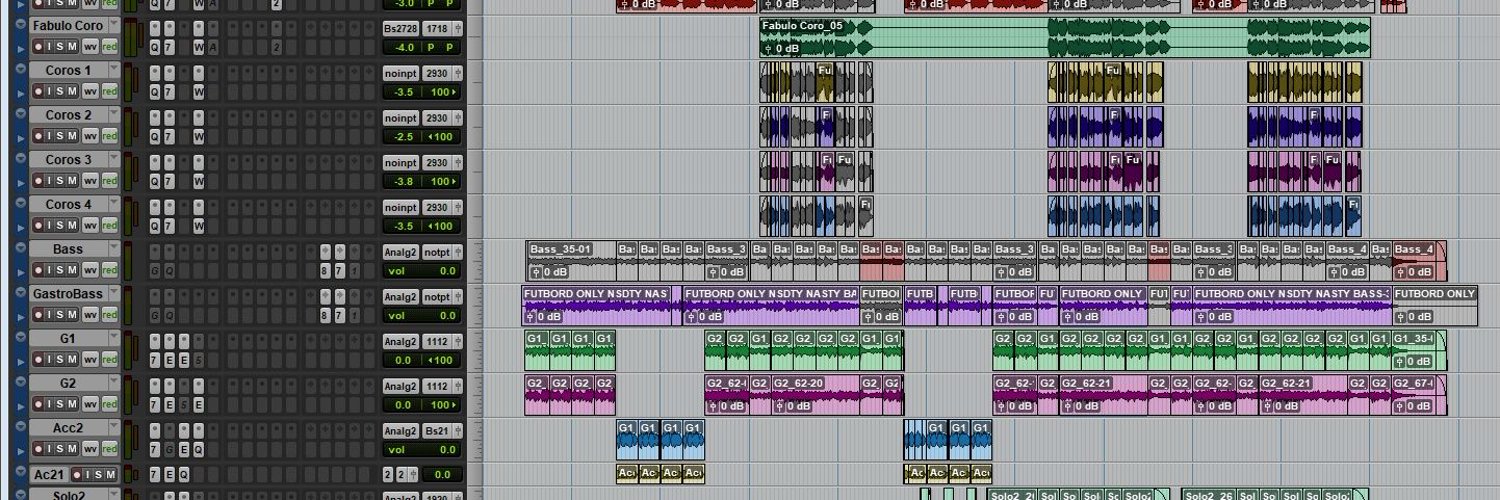Open the E insert on Ac21 track

[169, 475]
